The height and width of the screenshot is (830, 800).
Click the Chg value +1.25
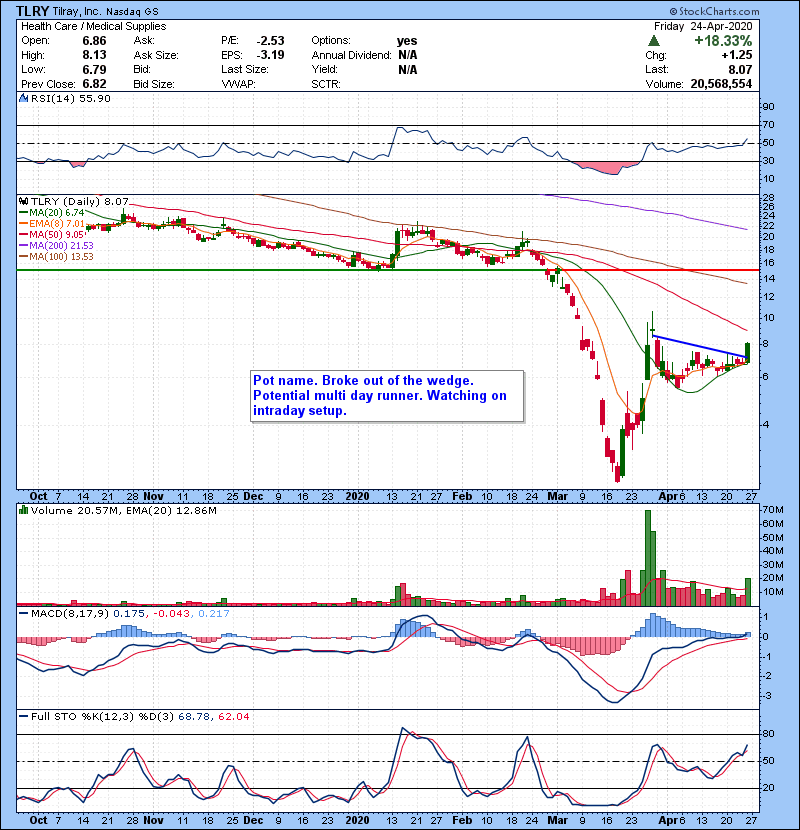pyautogui.click(x=736, y=55)
